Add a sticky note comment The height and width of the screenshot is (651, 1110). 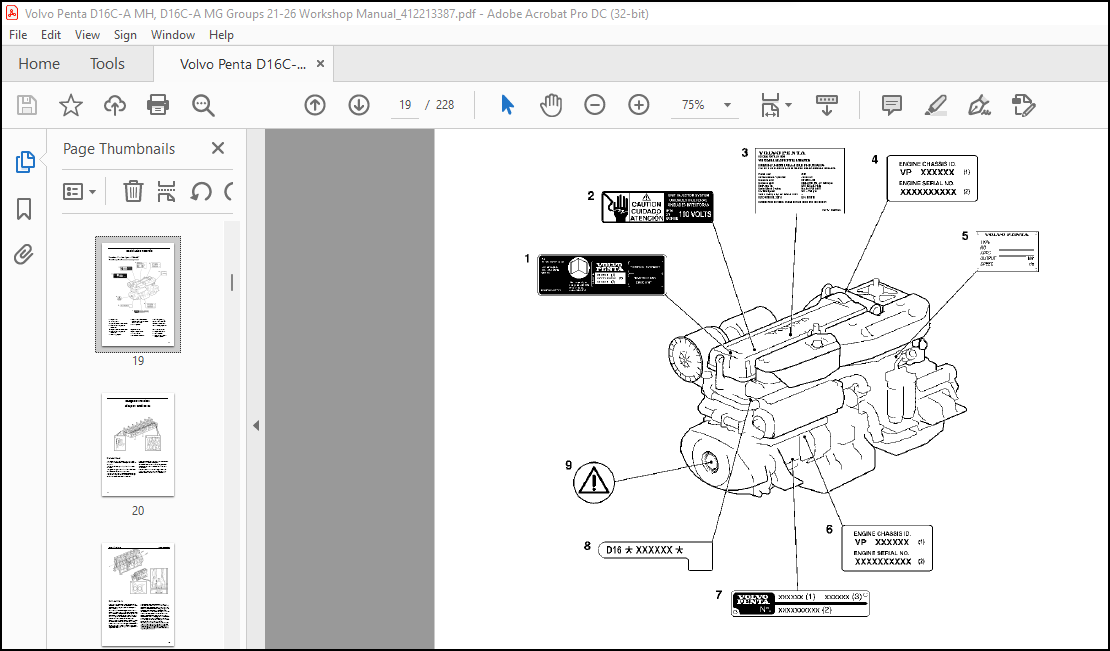pyautogui.click(x=891, y=105)
